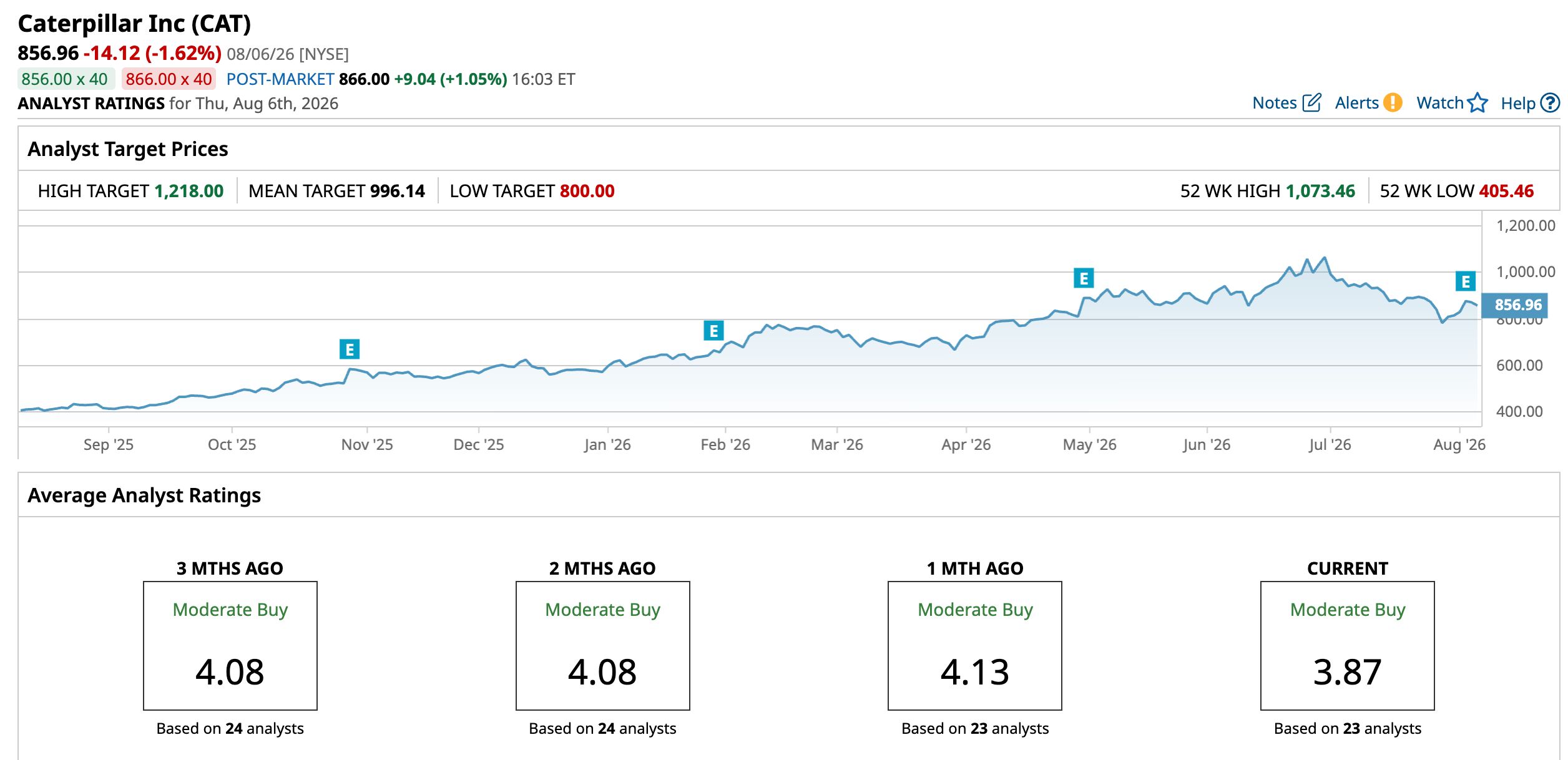Click the CURRENT column label
Image resolution: width=1568 pixels, height=760 pixels.
tap(1348, 568)
